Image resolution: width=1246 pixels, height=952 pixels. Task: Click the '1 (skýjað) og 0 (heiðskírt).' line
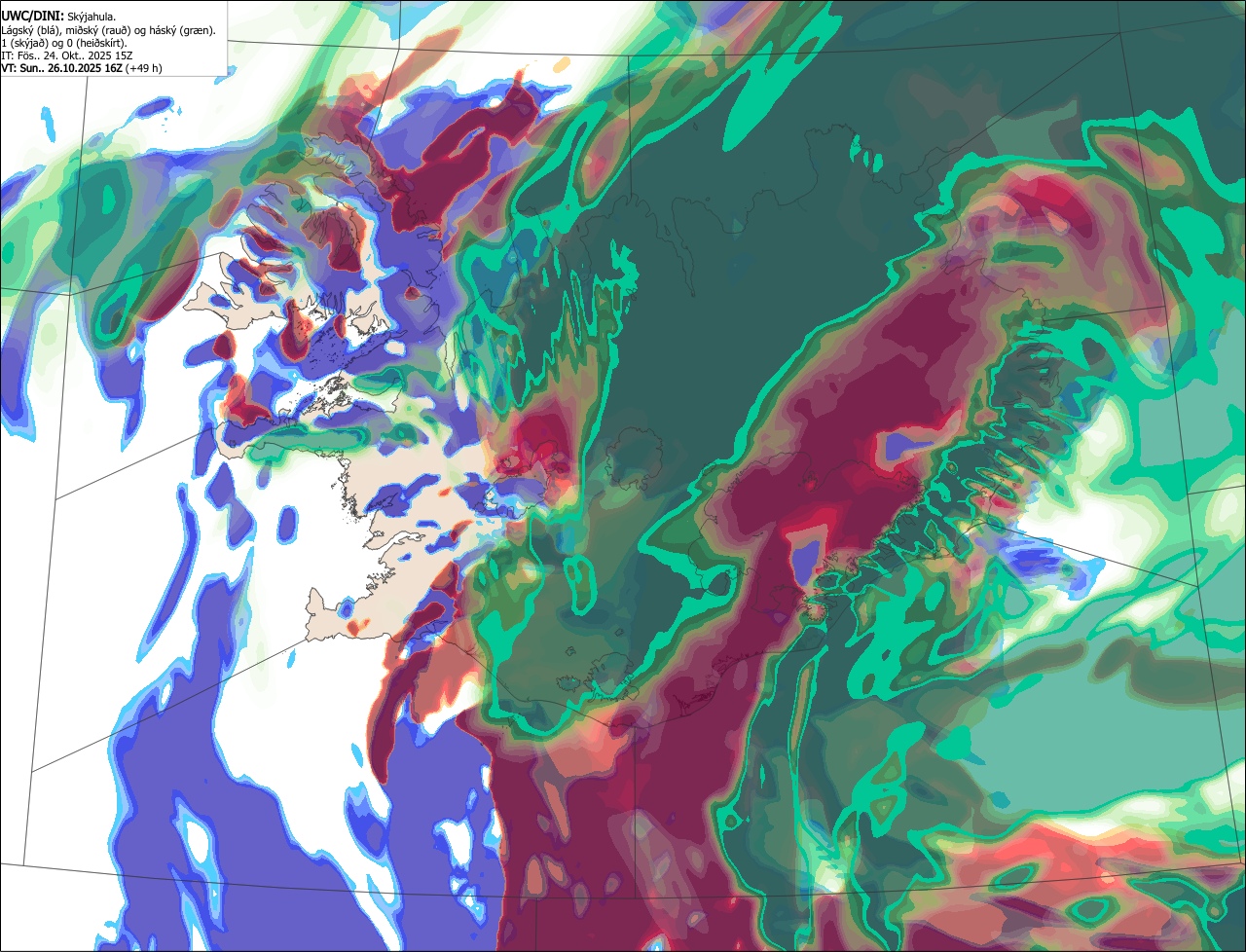63,43
